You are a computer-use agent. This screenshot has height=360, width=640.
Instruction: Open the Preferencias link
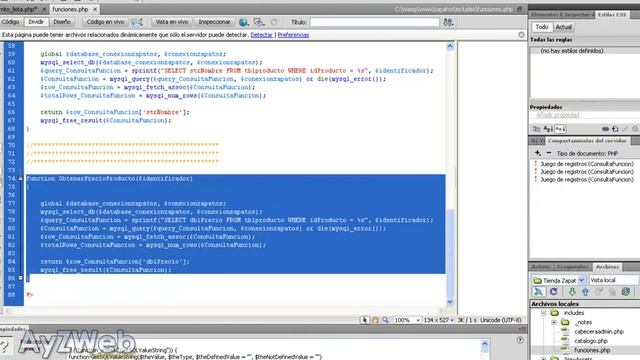(x=293, y=35)
